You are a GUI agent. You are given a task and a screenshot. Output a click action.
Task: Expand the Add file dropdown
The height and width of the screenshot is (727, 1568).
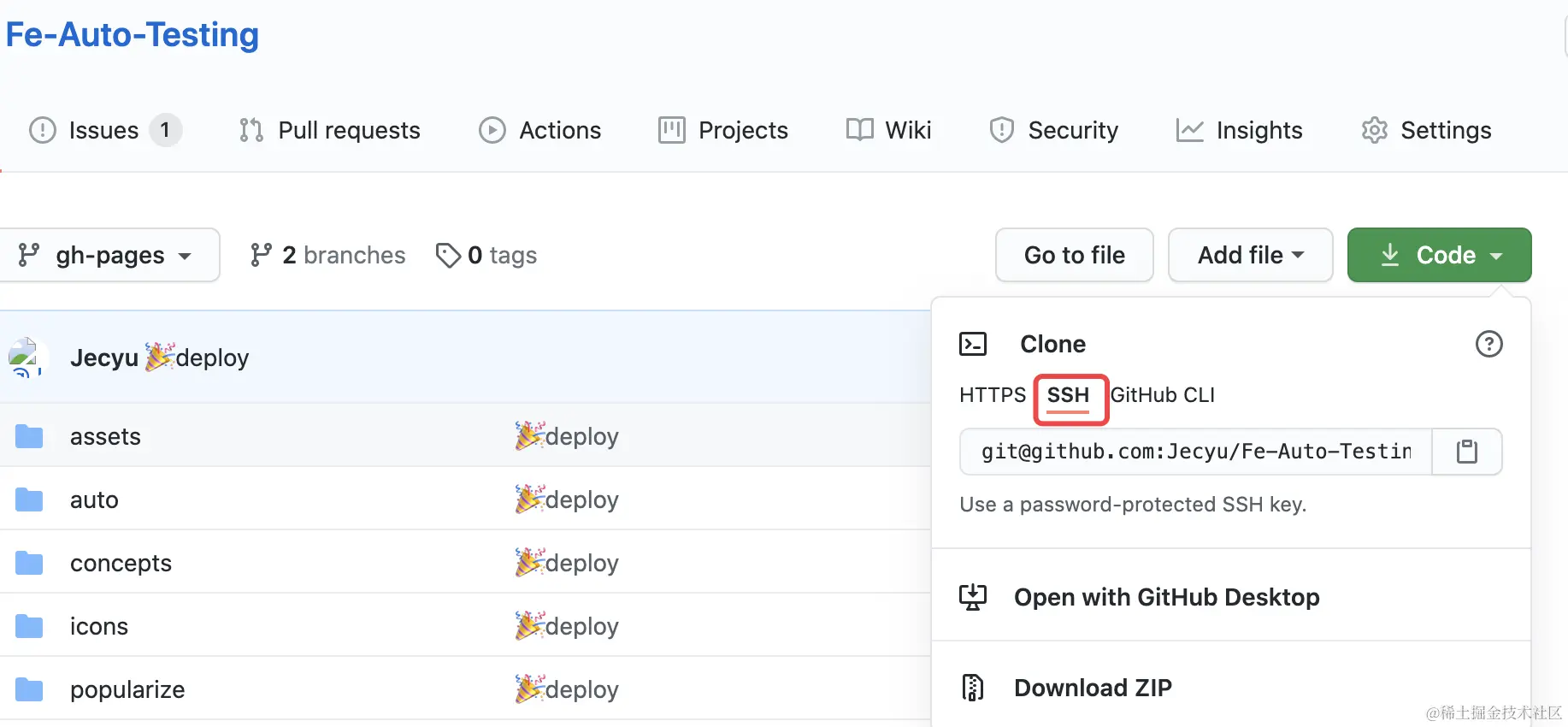tap(1251, 255)
